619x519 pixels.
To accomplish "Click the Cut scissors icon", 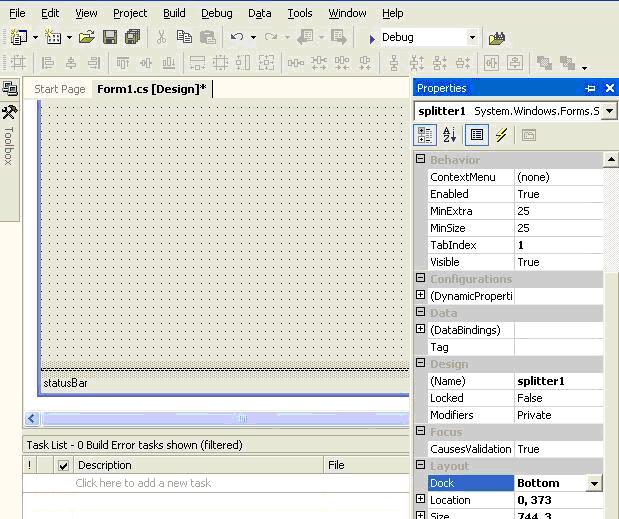I will point(160,37).
